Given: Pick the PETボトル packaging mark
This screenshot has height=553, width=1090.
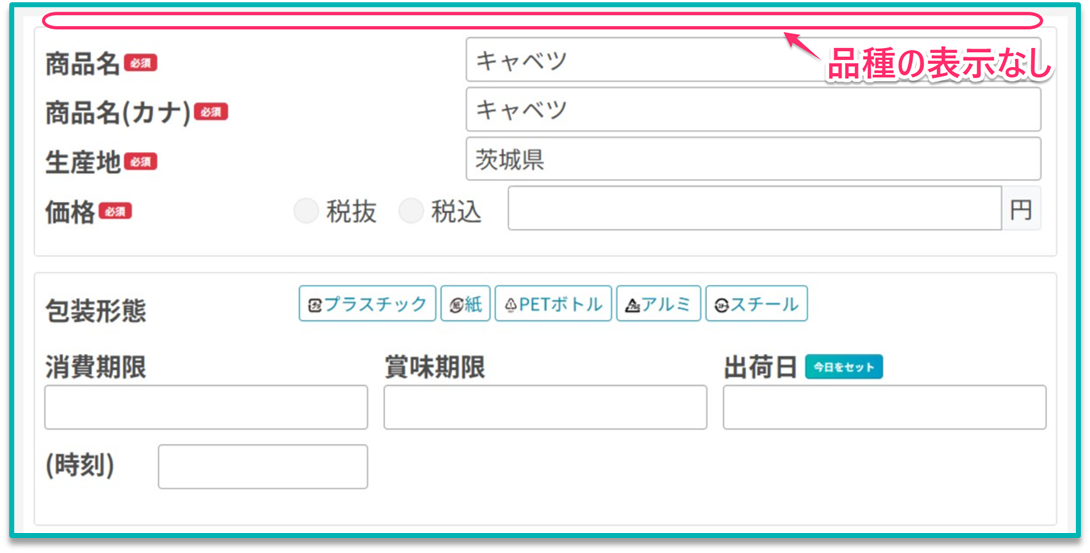Looking at the screenshot, I should (553, 304).
